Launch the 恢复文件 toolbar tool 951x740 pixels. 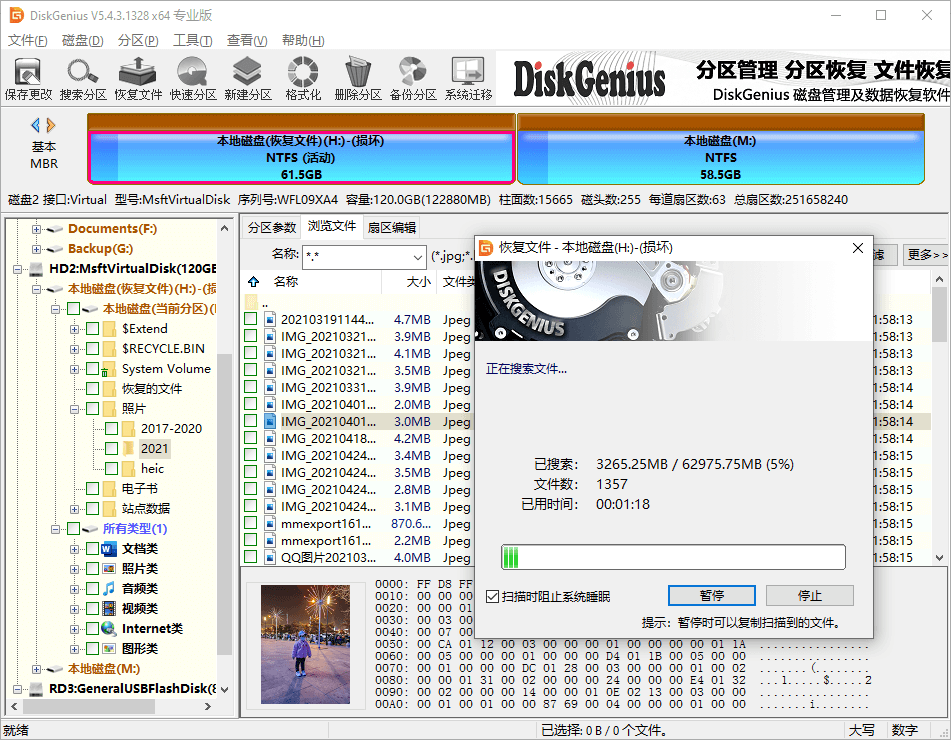click(138, 78)
